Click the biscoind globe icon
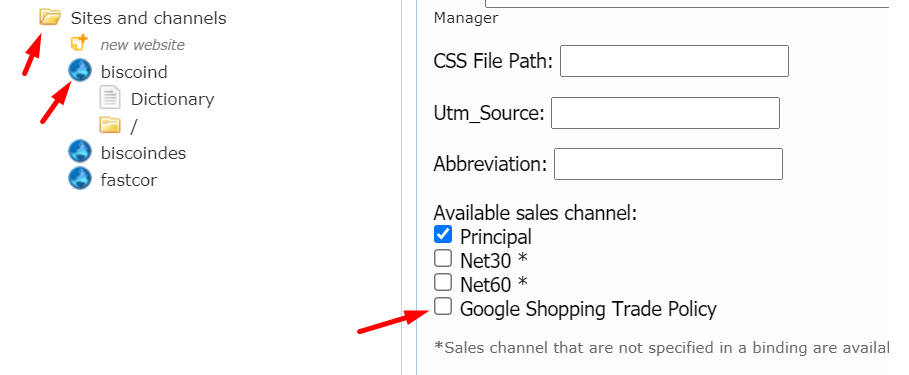Screen dimensions: 909x375 (x=80, y=71)
